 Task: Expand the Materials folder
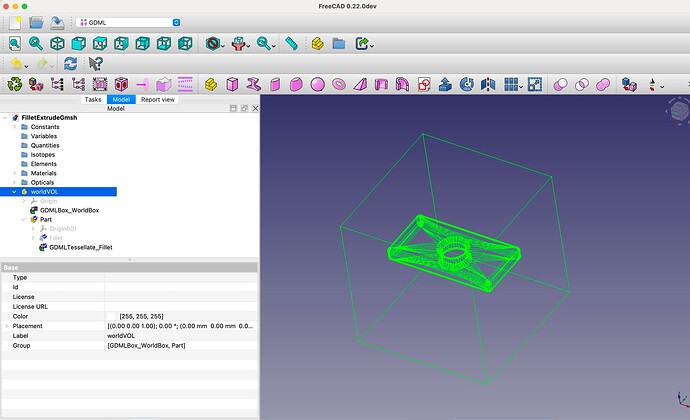coord(15,173)
